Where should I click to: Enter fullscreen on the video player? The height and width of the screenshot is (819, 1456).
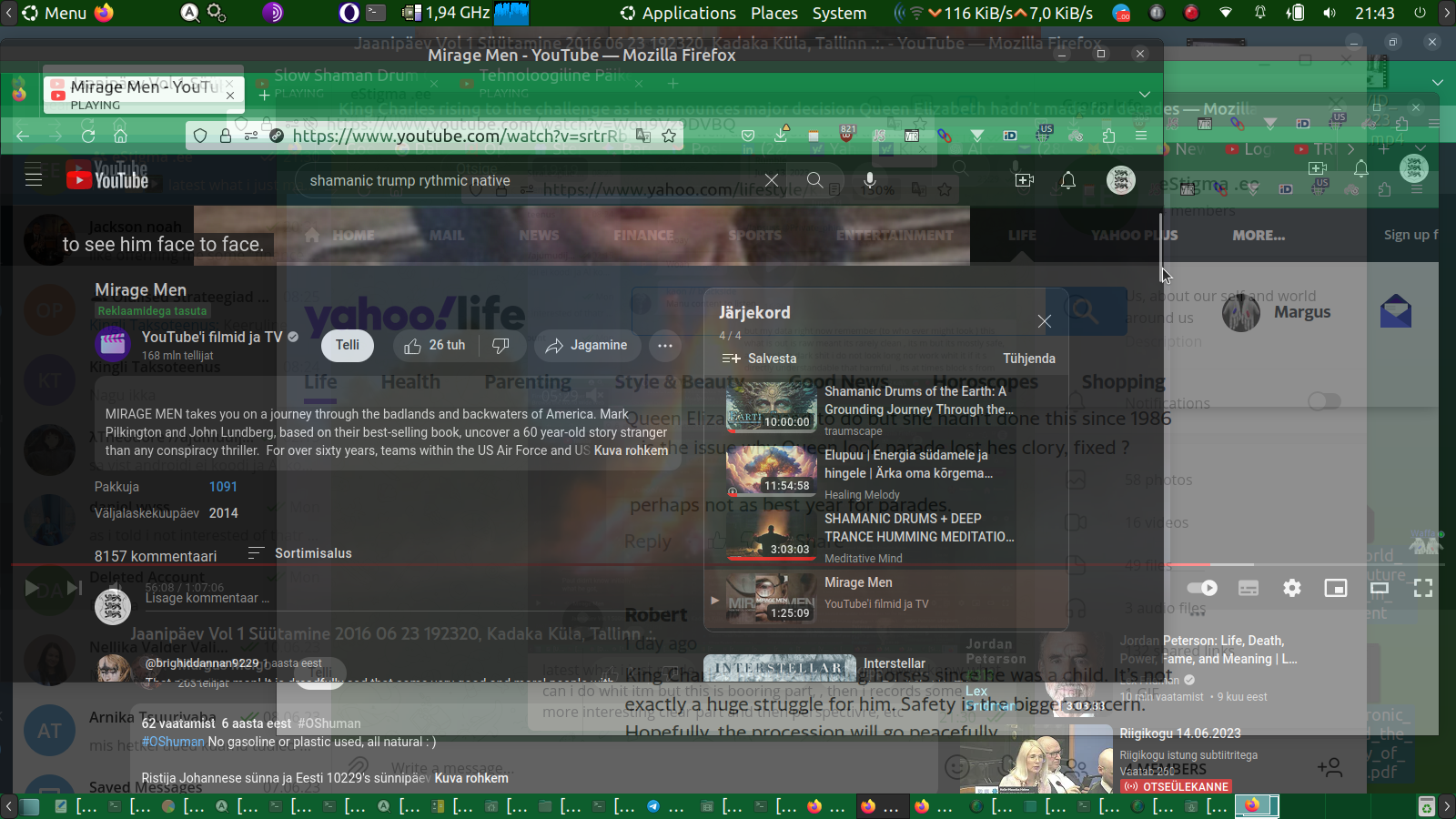pyautogui.click(x=1423, y=588)
